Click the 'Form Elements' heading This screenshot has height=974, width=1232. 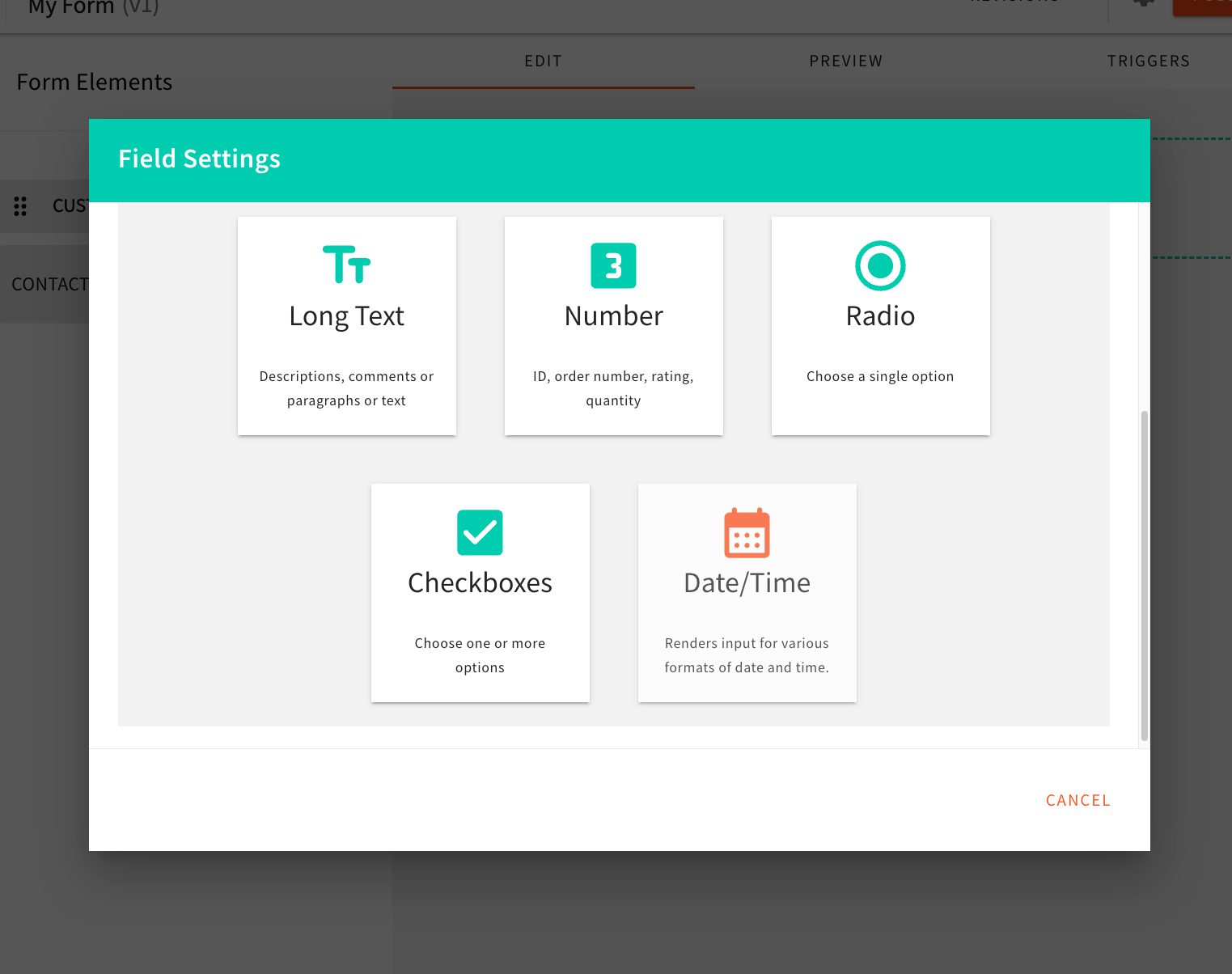(x=95, y=83)
